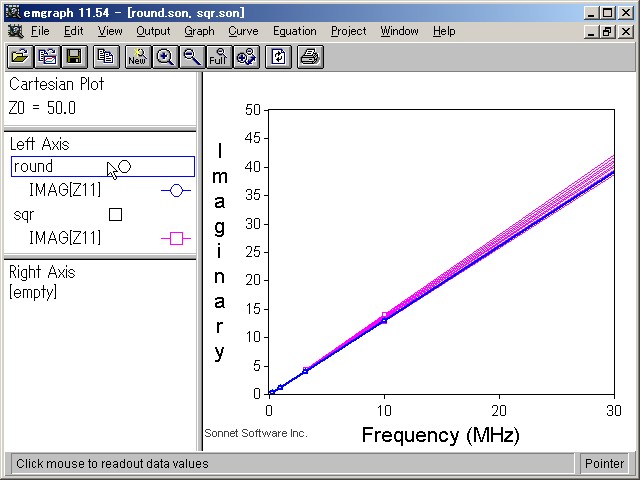Screen dimensions: 640x480
Task: Click the Refresh data toolbar icon
Action: [x=278, y=57]
